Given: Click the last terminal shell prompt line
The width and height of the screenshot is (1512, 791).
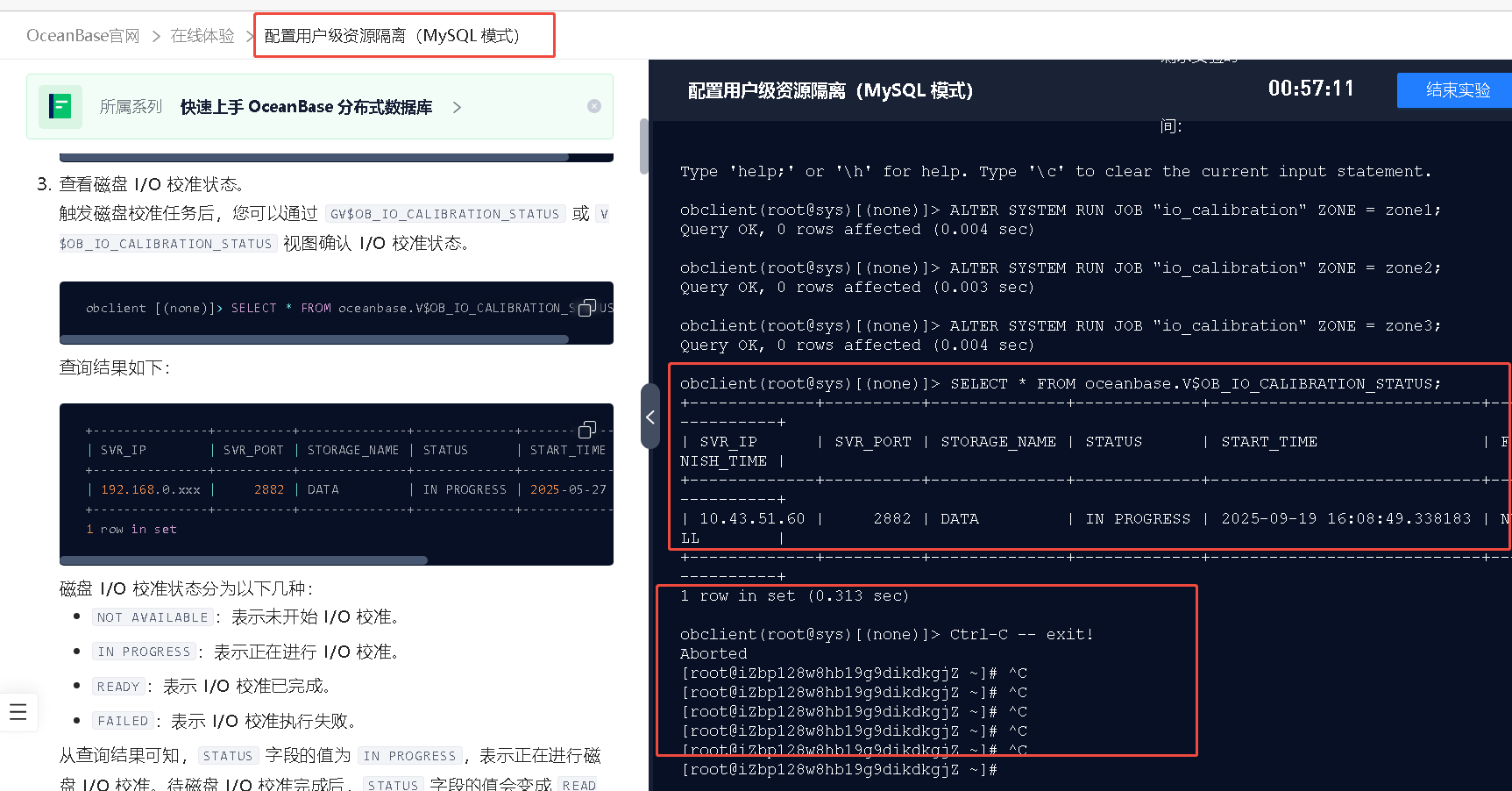Looking at the screenshot, I should 839,770.
